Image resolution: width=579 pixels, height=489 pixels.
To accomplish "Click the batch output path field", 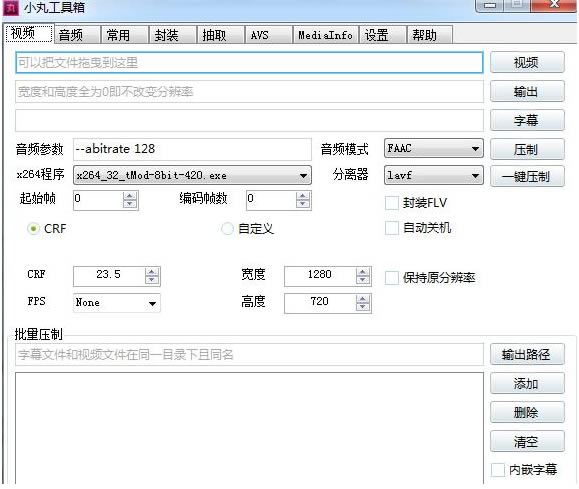I will [x=249, y=354].
